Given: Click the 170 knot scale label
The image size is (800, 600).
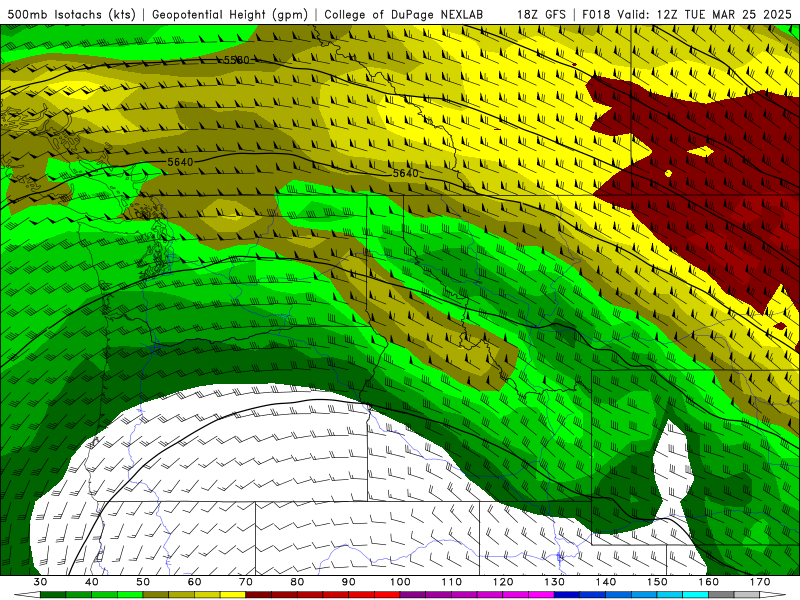Looking at the screenshot, I should (x=760, y=582).
